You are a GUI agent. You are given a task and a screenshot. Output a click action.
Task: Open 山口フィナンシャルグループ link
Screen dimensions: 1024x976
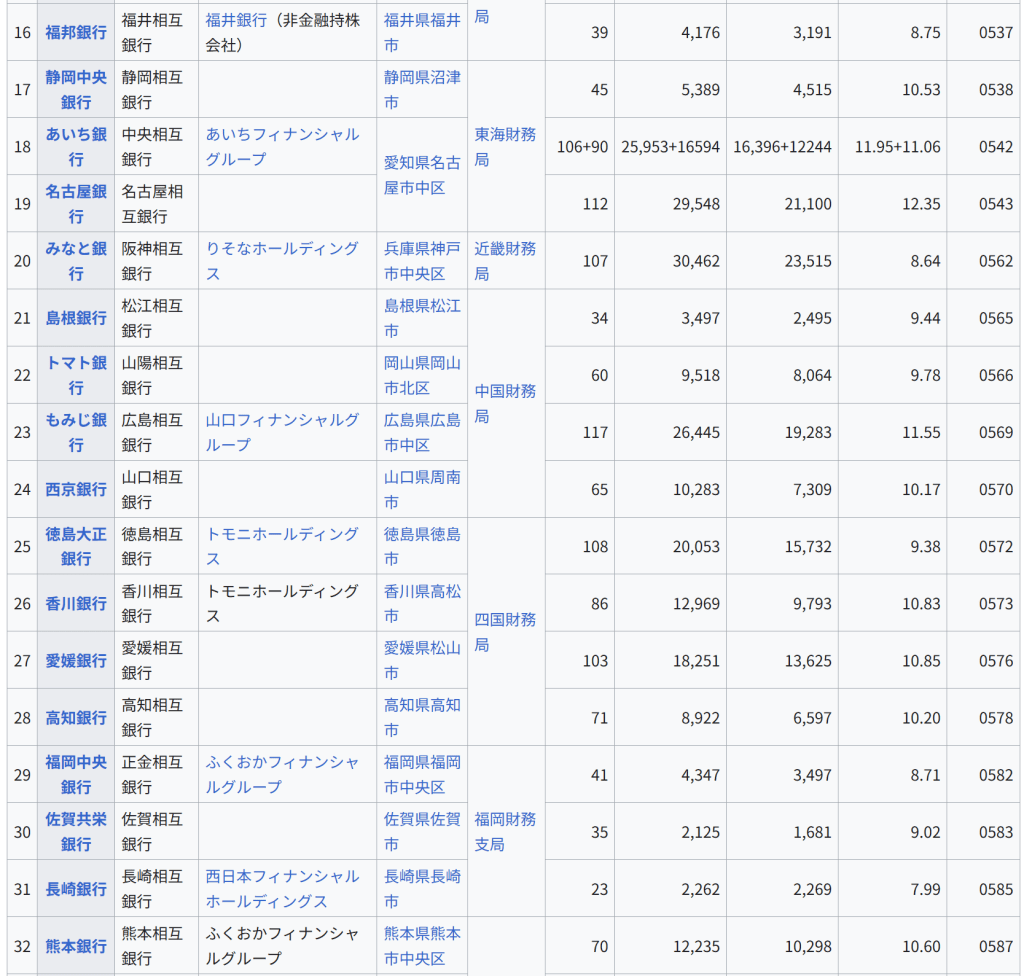coord(282,432)
